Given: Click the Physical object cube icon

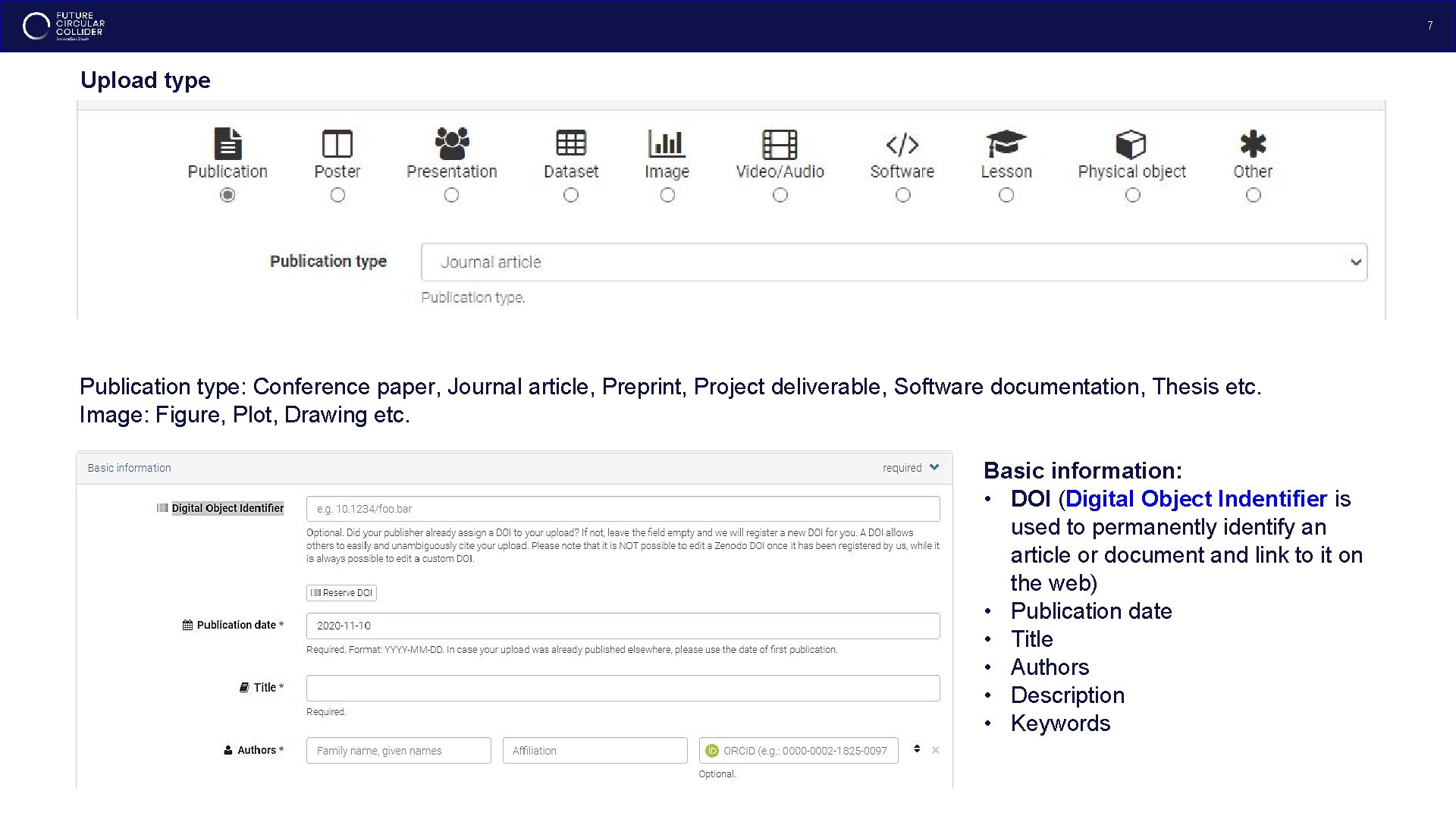Looking at the screenshot, I should pyautogui.click(x=1131, y=143).
